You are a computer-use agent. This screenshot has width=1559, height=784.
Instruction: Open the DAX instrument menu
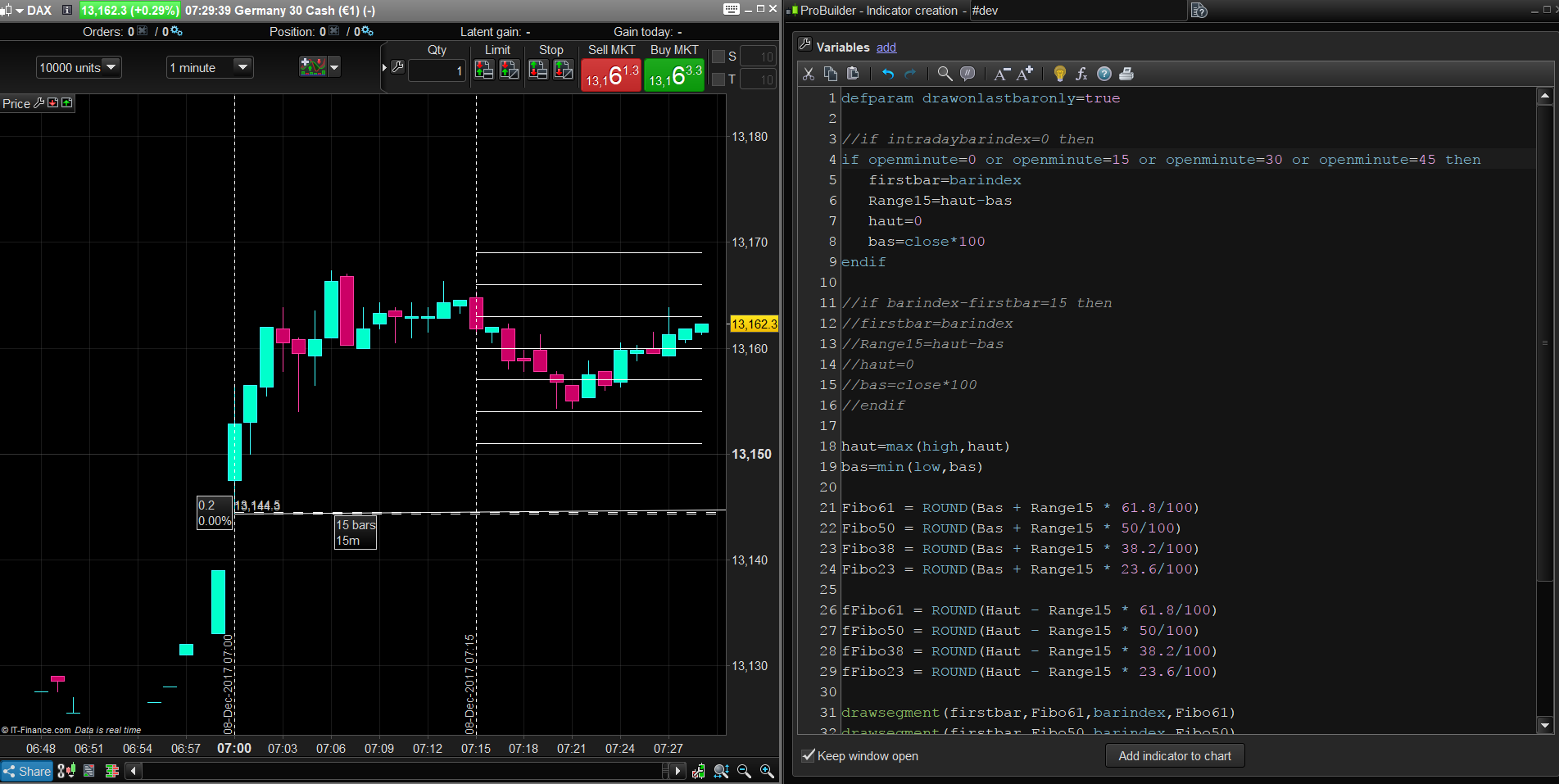pyautogui.click(x=20, y=11)
